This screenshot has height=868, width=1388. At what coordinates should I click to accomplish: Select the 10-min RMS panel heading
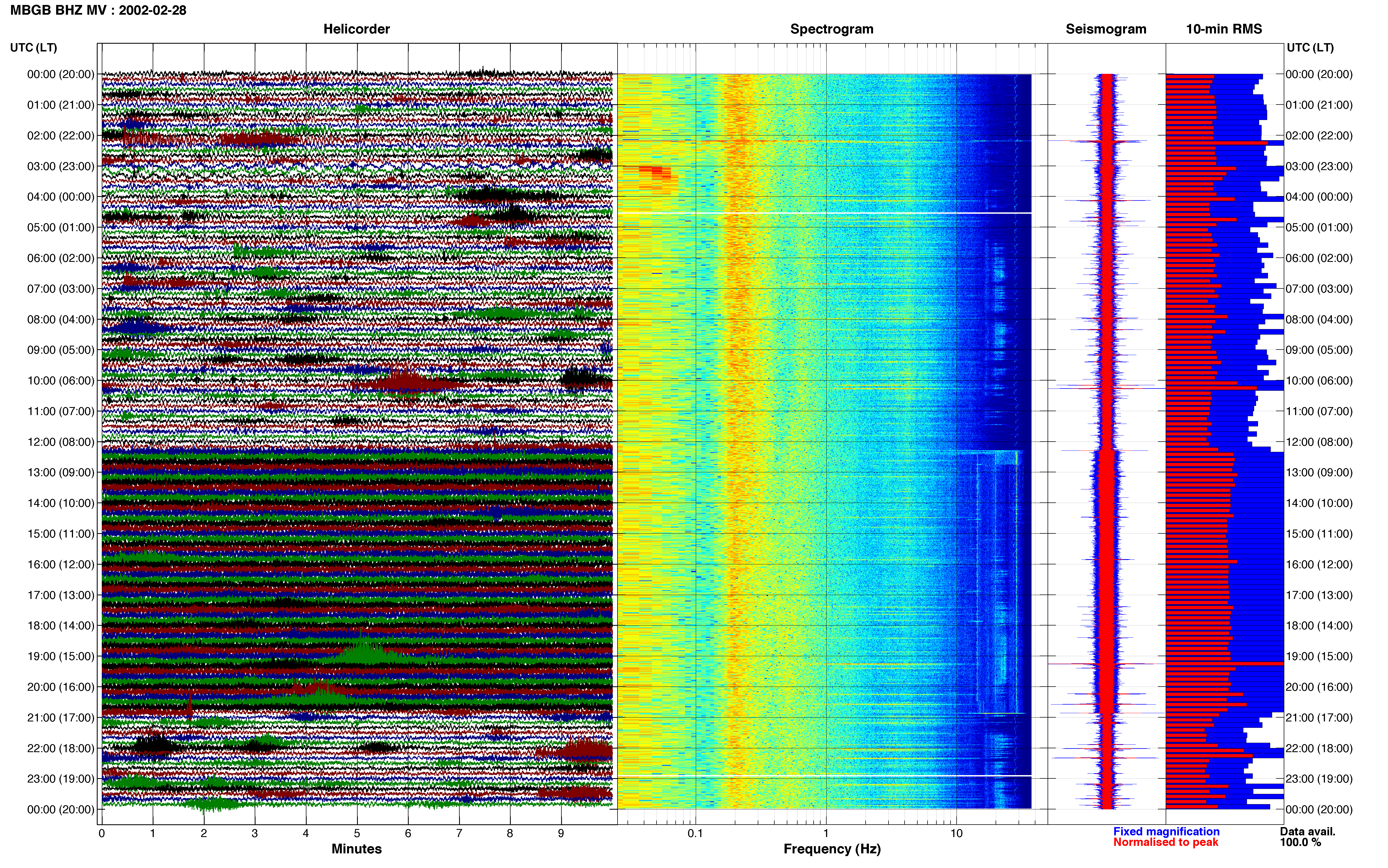coord(1224,29)
